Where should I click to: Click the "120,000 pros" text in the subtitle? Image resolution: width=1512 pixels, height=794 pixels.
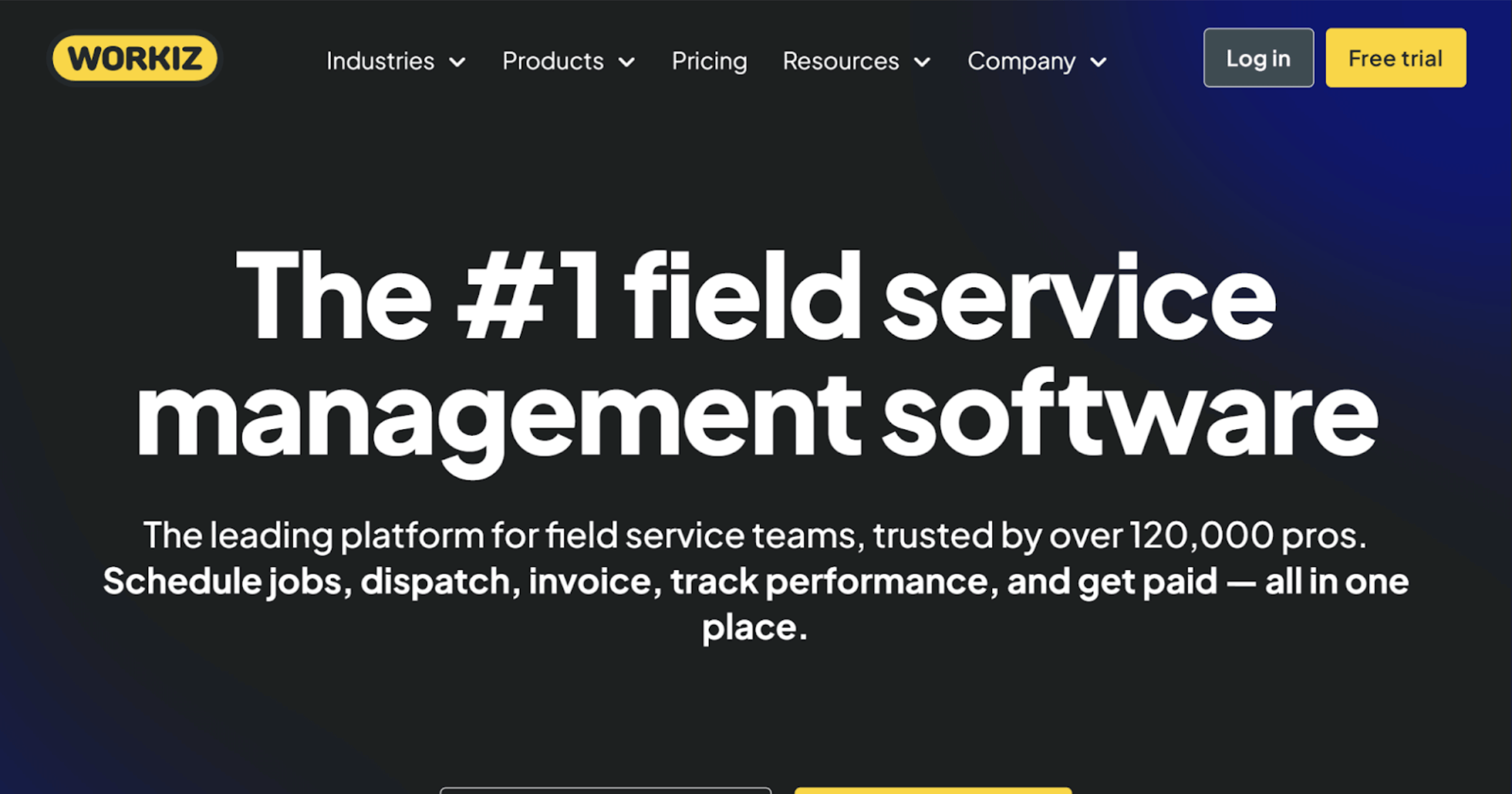pos(1246,536)
